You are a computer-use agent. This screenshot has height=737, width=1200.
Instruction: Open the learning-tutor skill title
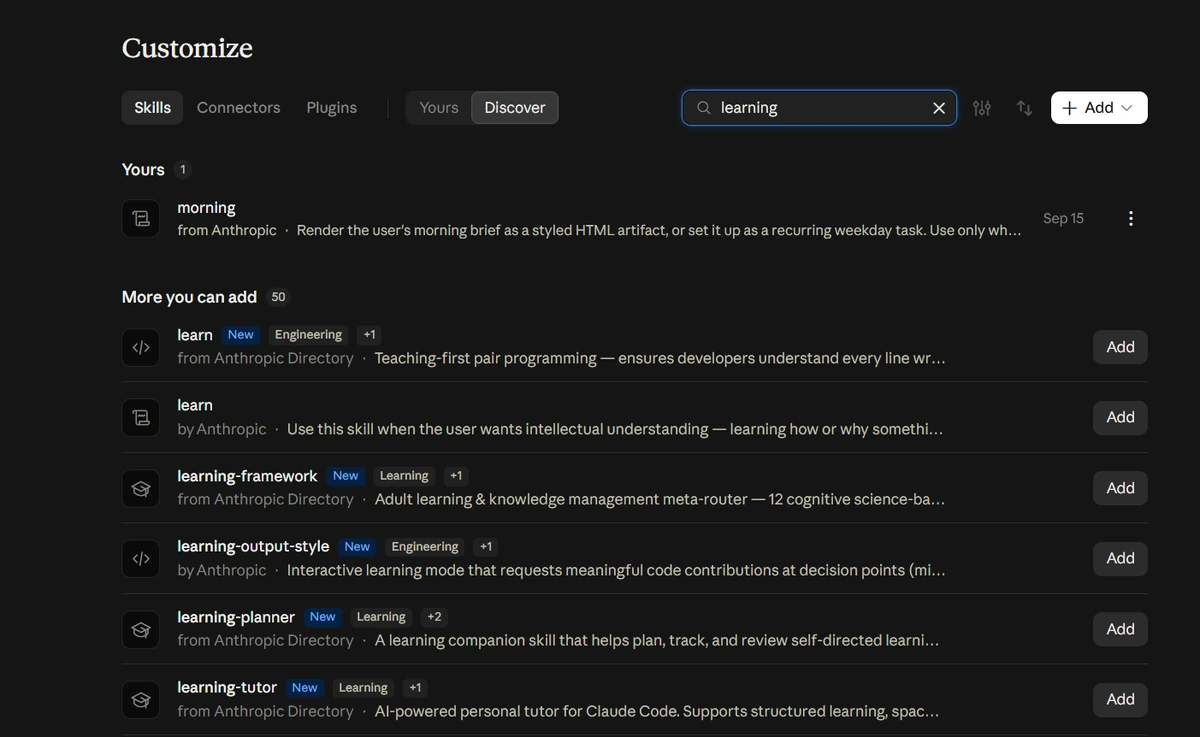pyautogui.click(x=227, y=687)
